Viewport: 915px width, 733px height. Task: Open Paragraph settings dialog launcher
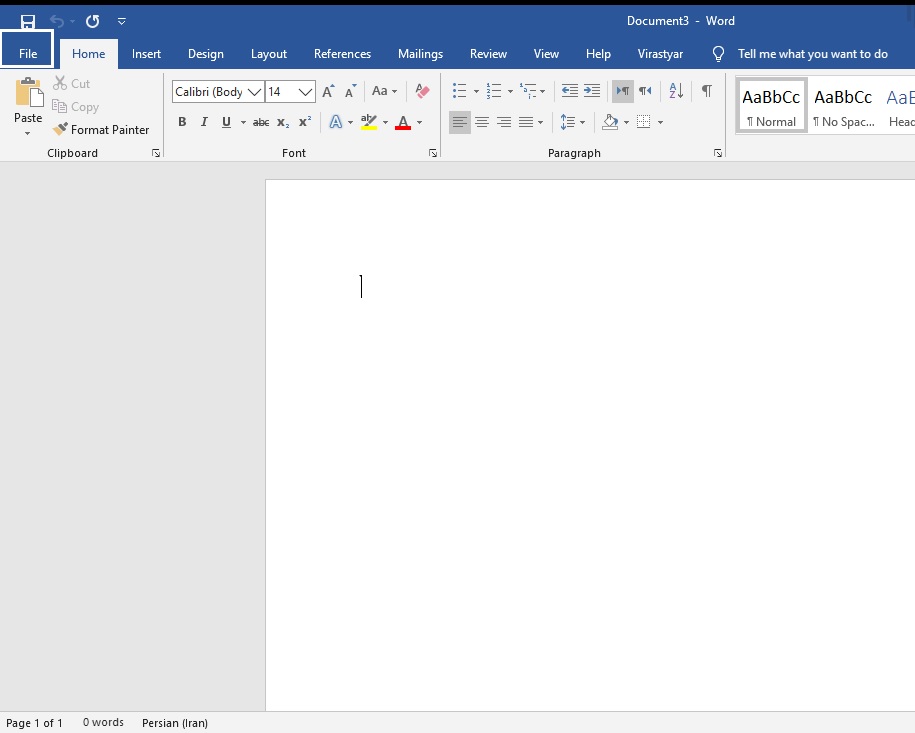(718, 153)
